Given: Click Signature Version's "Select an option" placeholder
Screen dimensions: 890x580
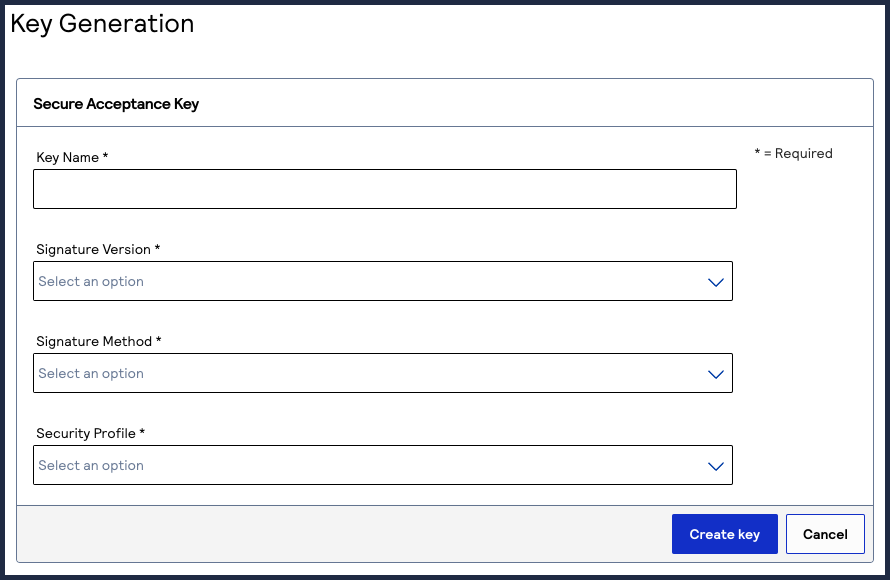Looking at the screenshot, I should (91, 282).
